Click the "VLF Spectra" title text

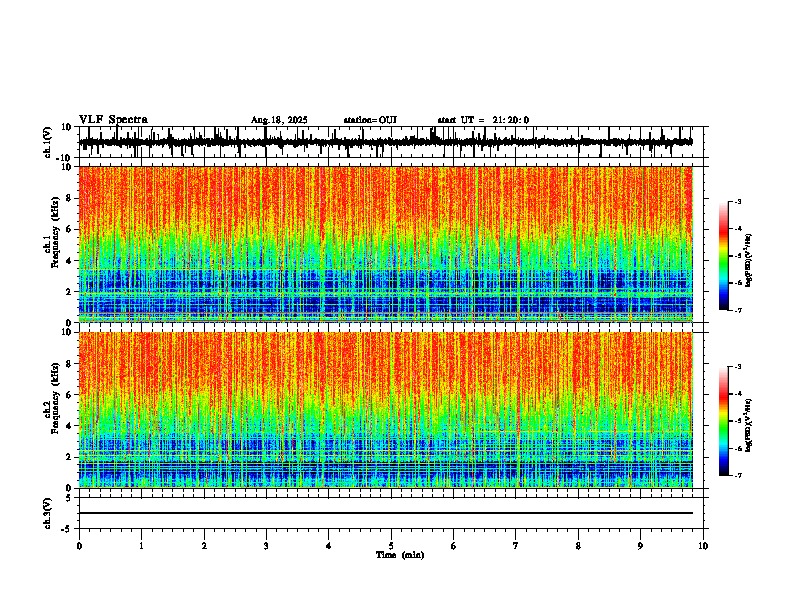113,120
